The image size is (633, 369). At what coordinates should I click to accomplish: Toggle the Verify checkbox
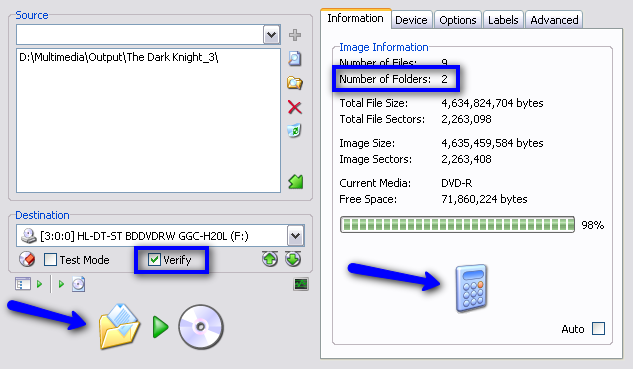[154, 260]
